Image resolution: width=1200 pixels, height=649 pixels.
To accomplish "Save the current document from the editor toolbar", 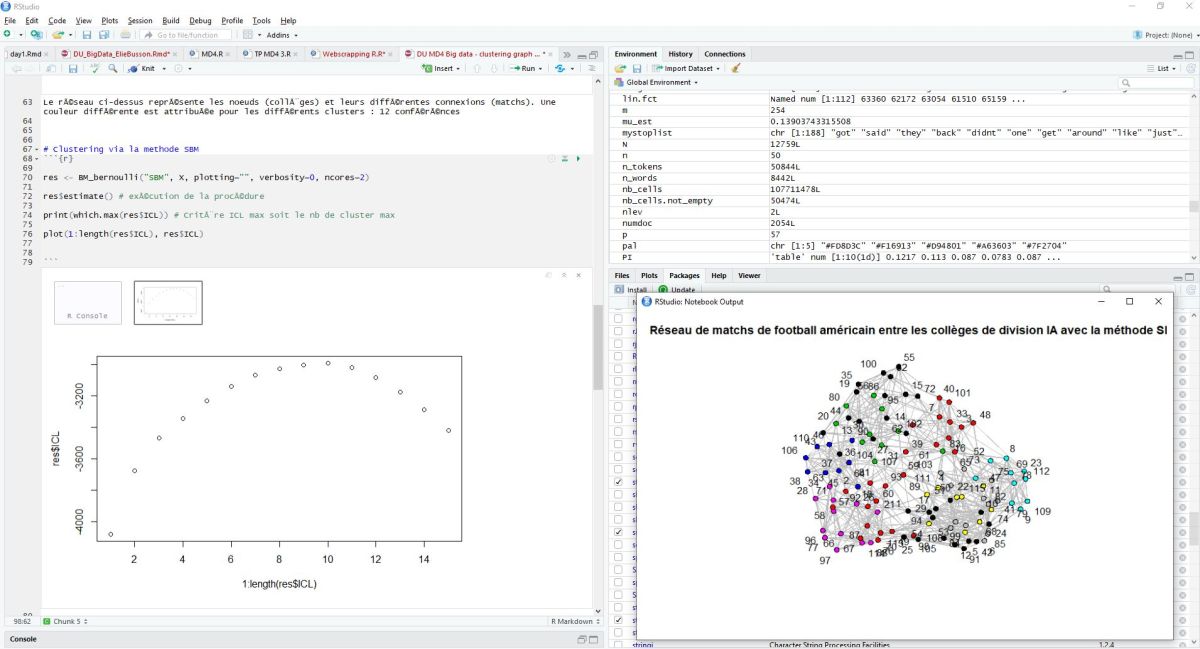I will [x=73, y=69].
